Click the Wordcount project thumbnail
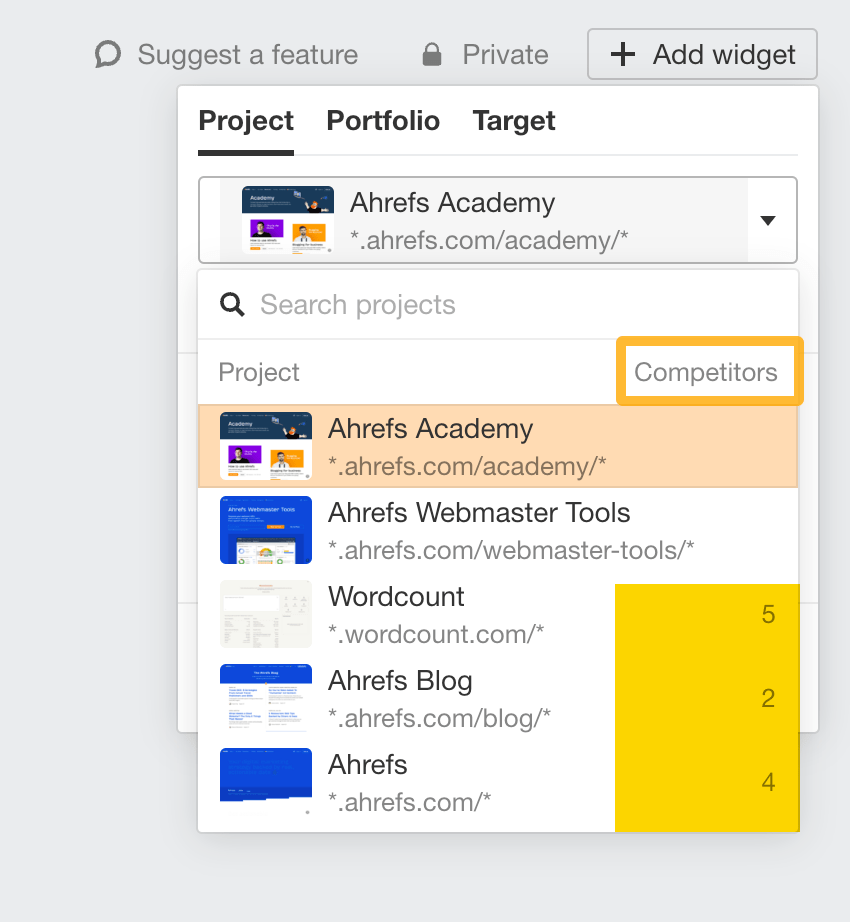This screenshot has width=850, height=922. (x=266, y=614)
